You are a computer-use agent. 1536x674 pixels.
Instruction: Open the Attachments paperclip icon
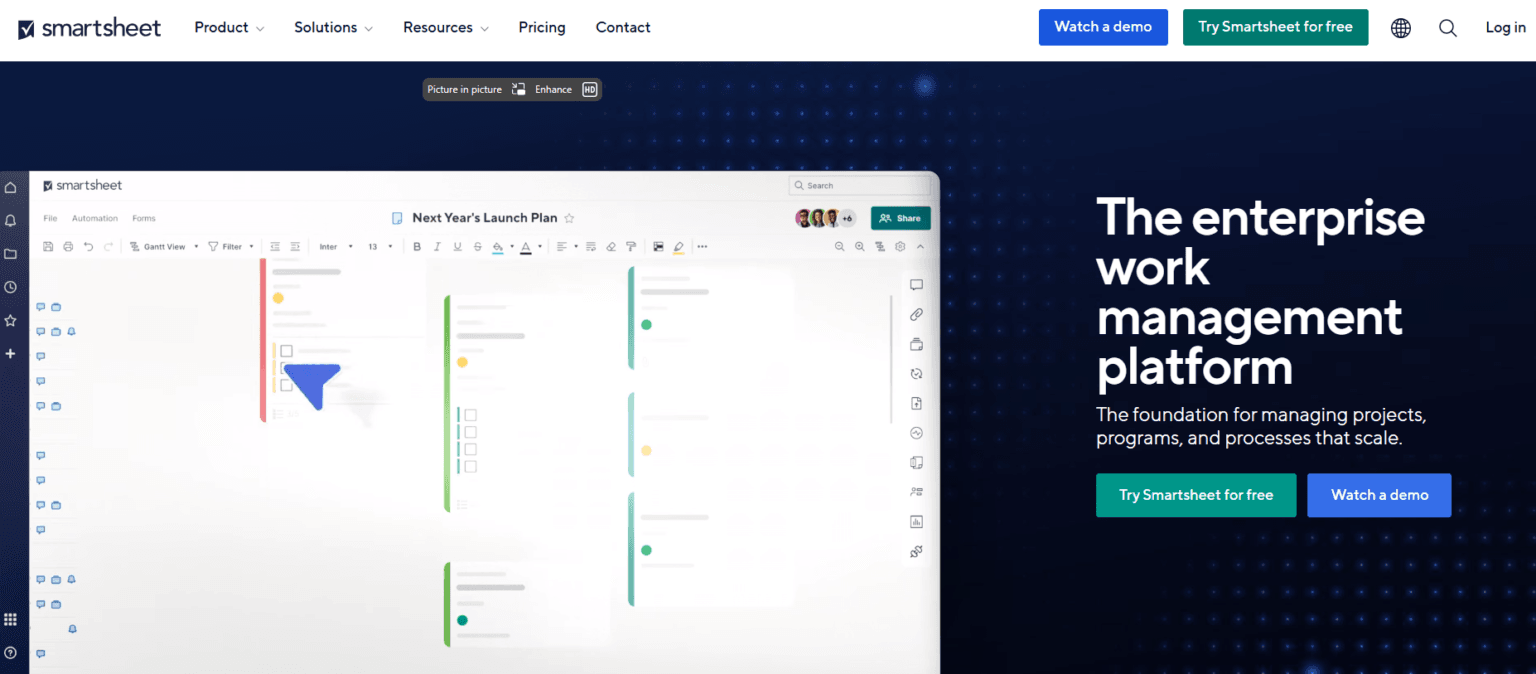click(917, 314)
